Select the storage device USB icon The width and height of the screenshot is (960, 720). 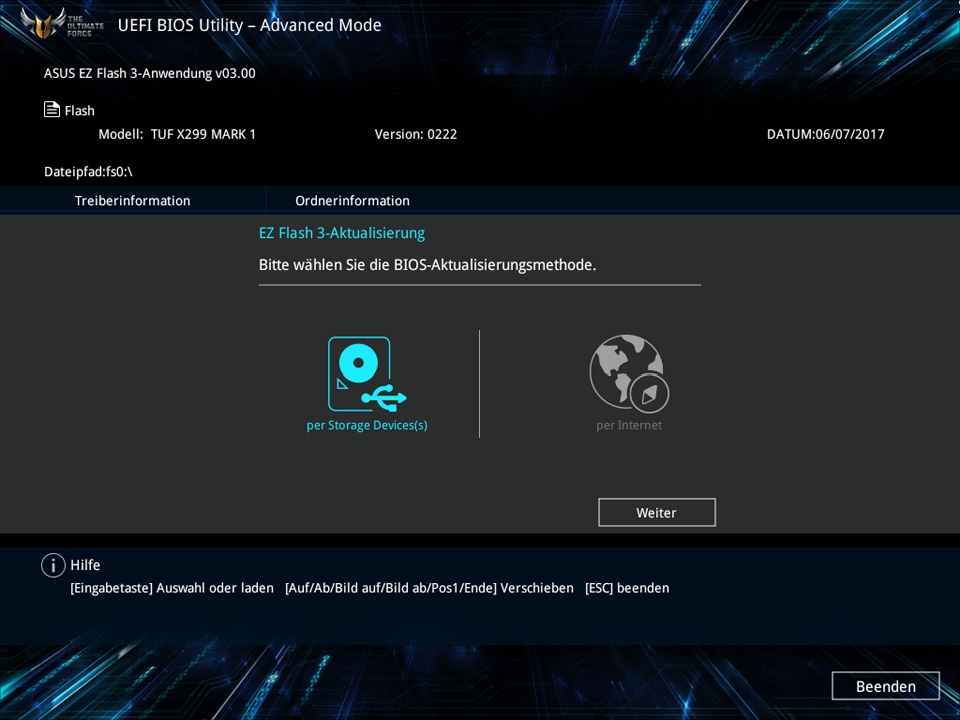[367, 374]
